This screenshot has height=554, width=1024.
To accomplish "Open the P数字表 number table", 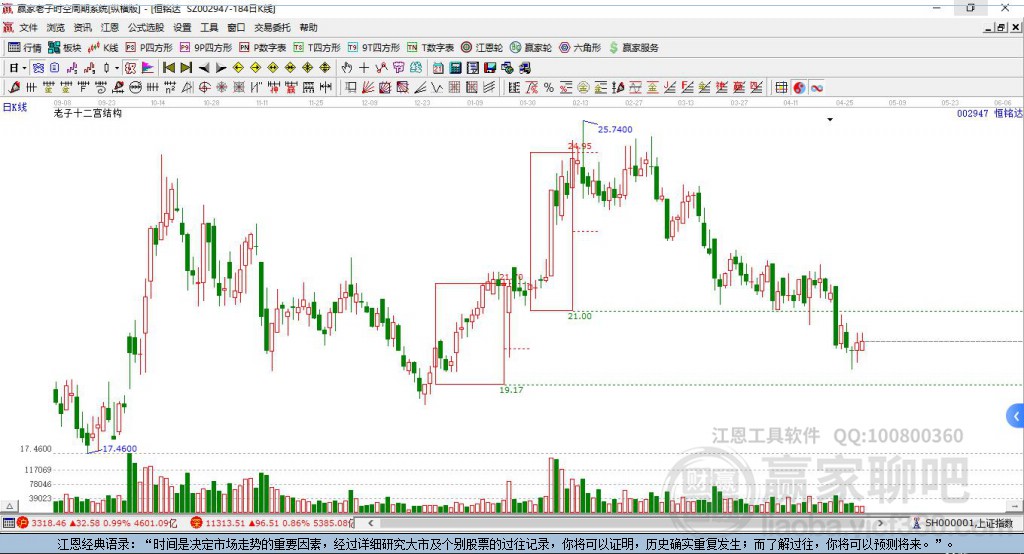I will coord(263,48).
